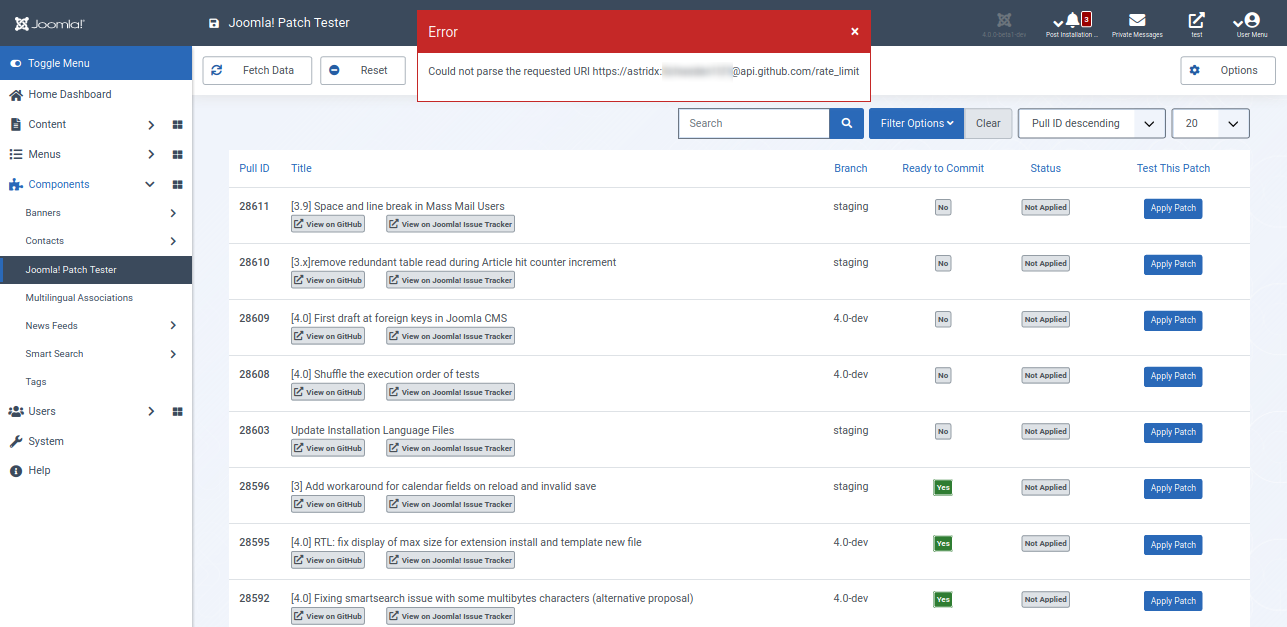Click the 'Yes' badge for pull 28596
Image resolution: width=1287 pixels, height=627 pixels.
(943, 487)
